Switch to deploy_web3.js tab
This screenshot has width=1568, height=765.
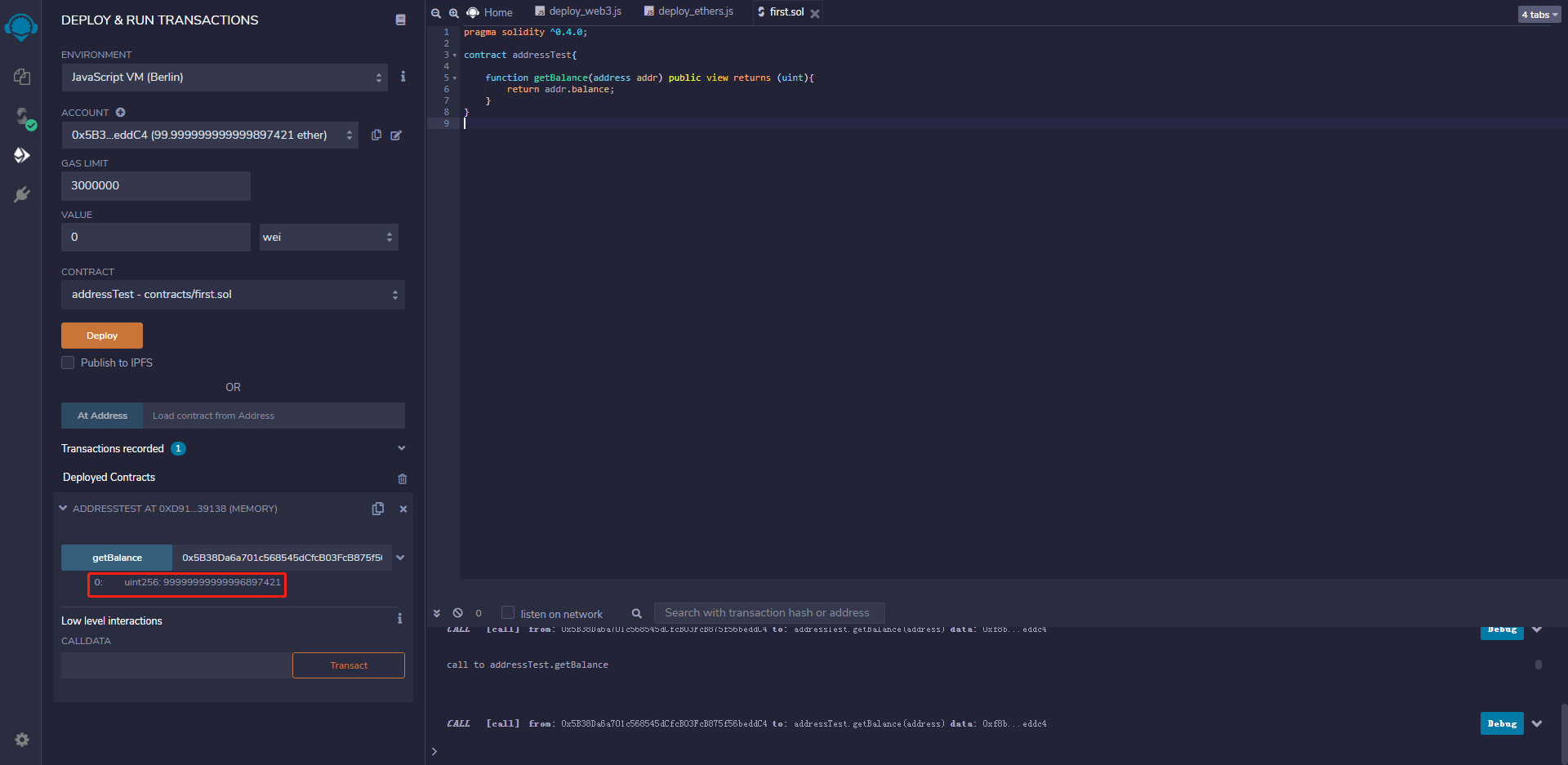tap(578, 11)
